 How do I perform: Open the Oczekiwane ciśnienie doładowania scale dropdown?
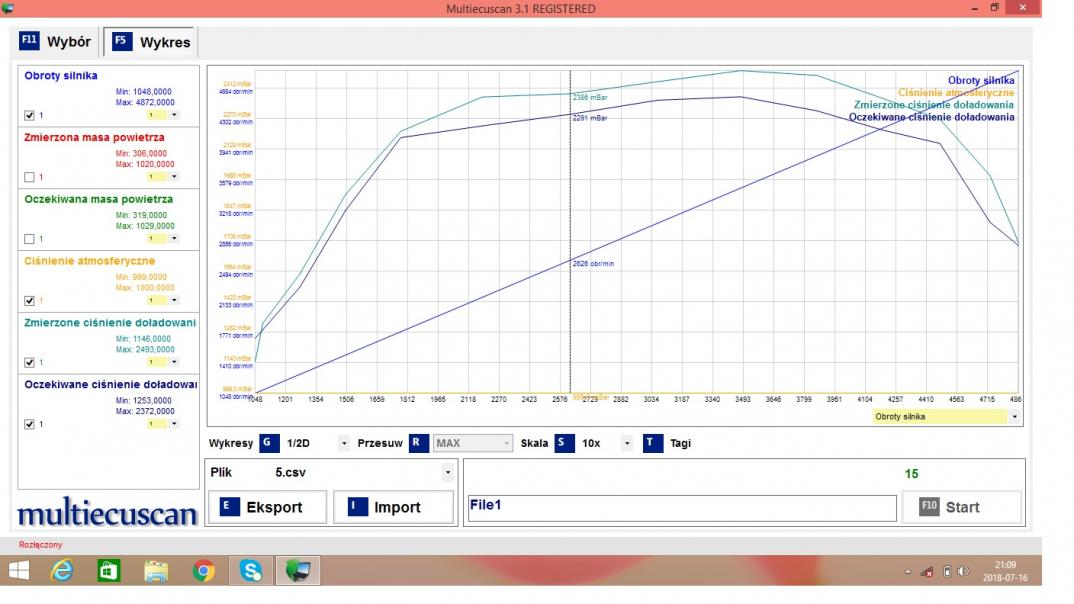click(174, 424)
